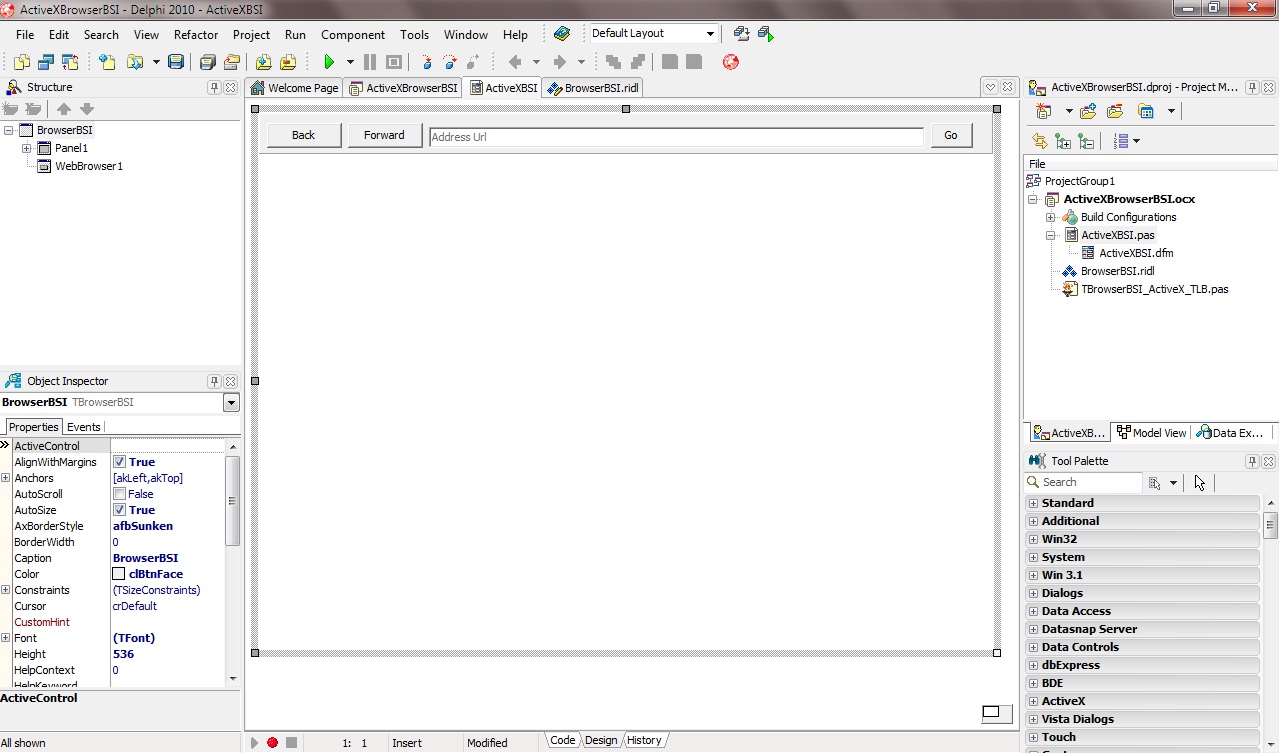Image resolution: width=1279 pixels, height=753 pixels.
Task: Click the Collapse all nodes icon in Project Manager
Action: pyautogui.click(x=1086, y=142)
